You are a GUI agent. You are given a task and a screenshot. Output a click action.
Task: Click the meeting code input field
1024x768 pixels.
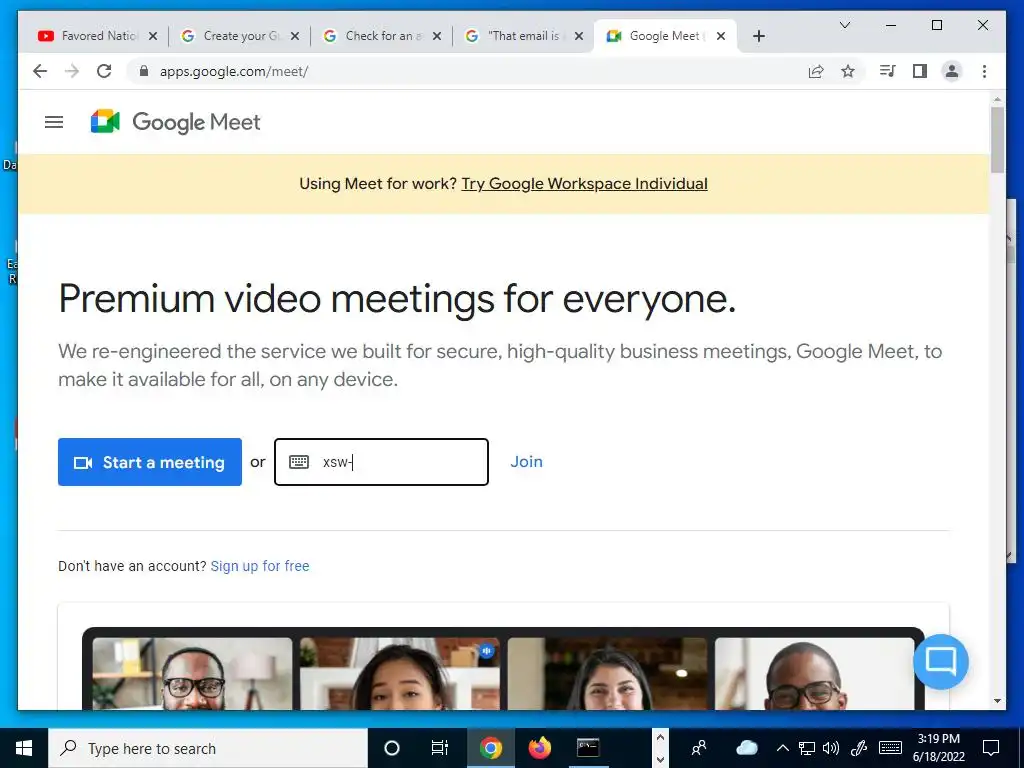(381, 462)
